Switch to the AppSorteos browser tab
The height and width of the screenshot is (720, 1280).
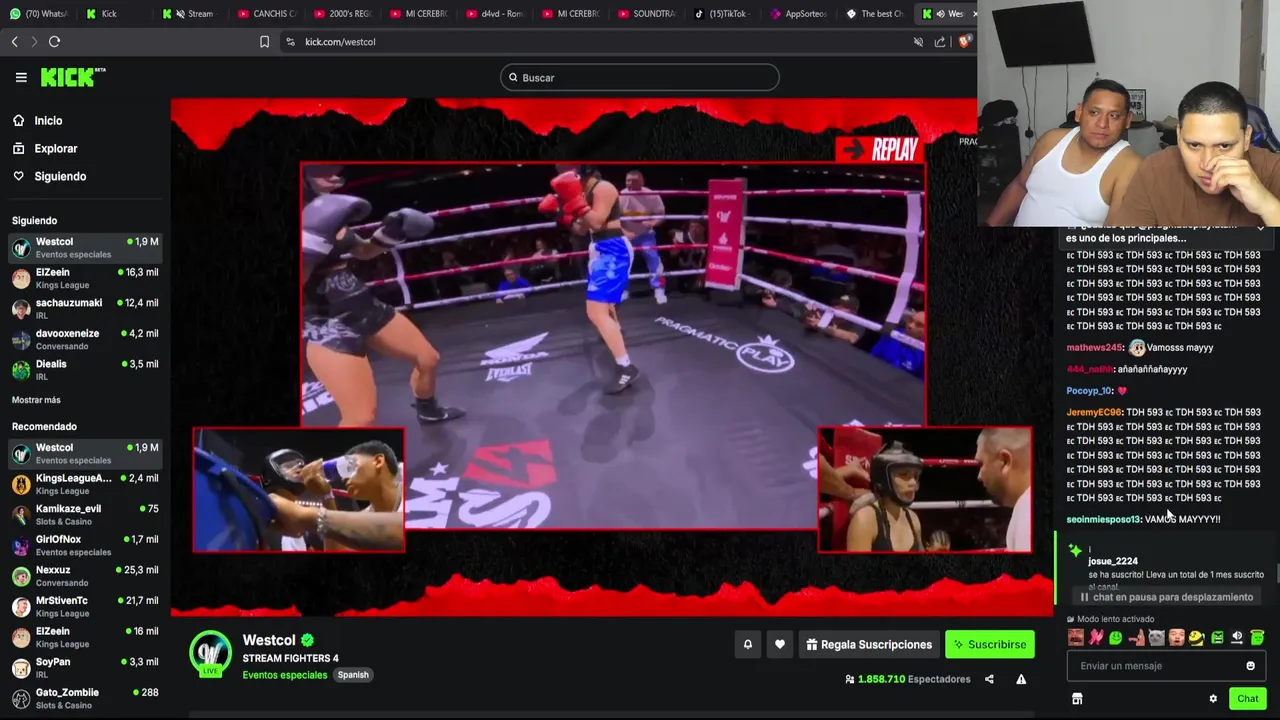coord(798,14)
